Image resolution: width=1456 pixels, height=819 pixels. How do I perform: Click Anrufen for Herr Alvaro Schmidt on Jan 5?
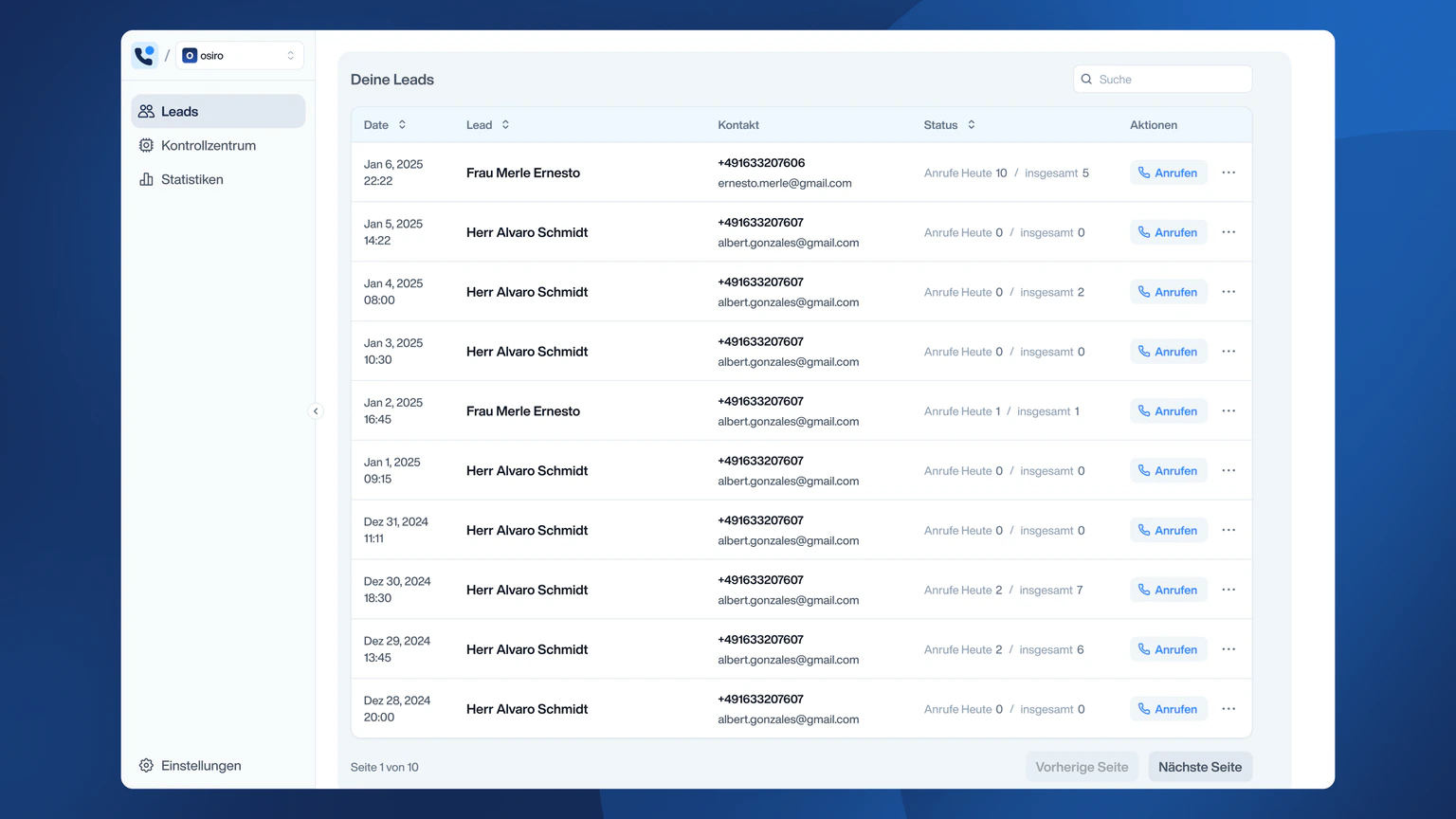pos(1169,232)
